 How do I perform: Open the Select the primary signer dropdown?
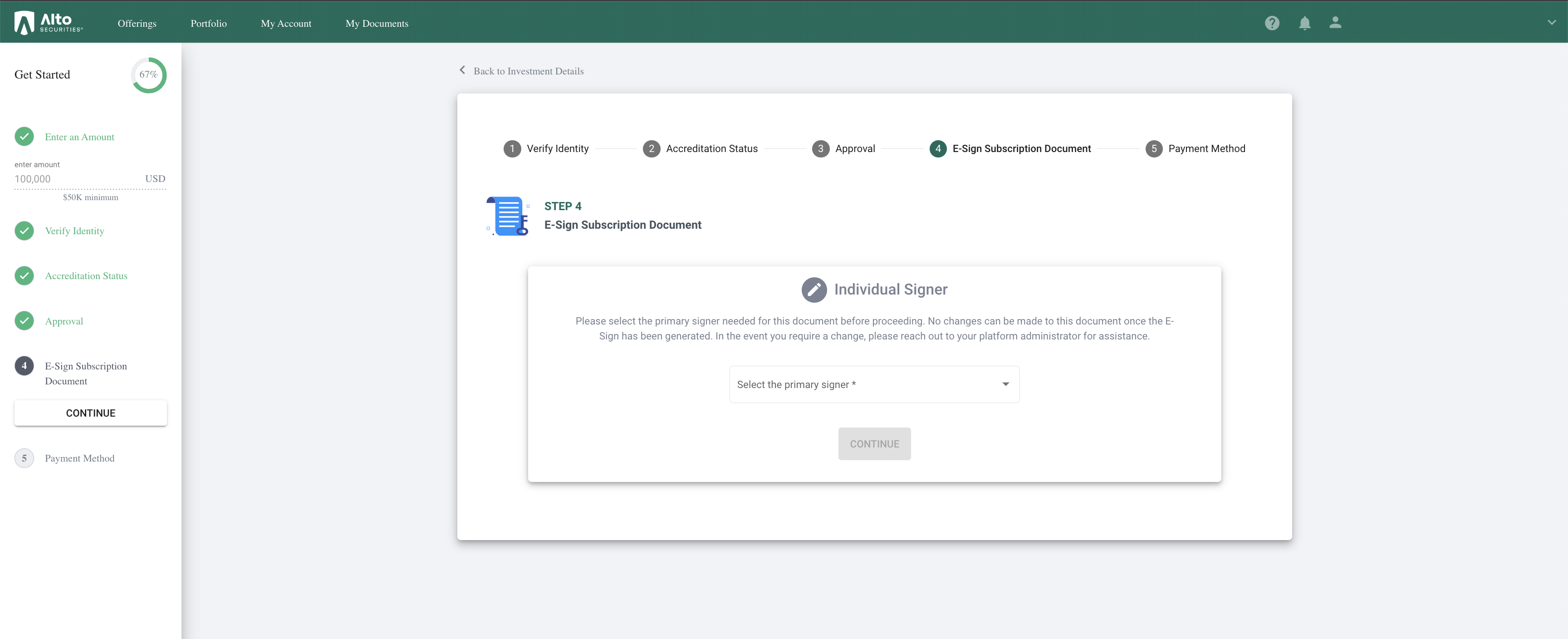tap(874, 384)
